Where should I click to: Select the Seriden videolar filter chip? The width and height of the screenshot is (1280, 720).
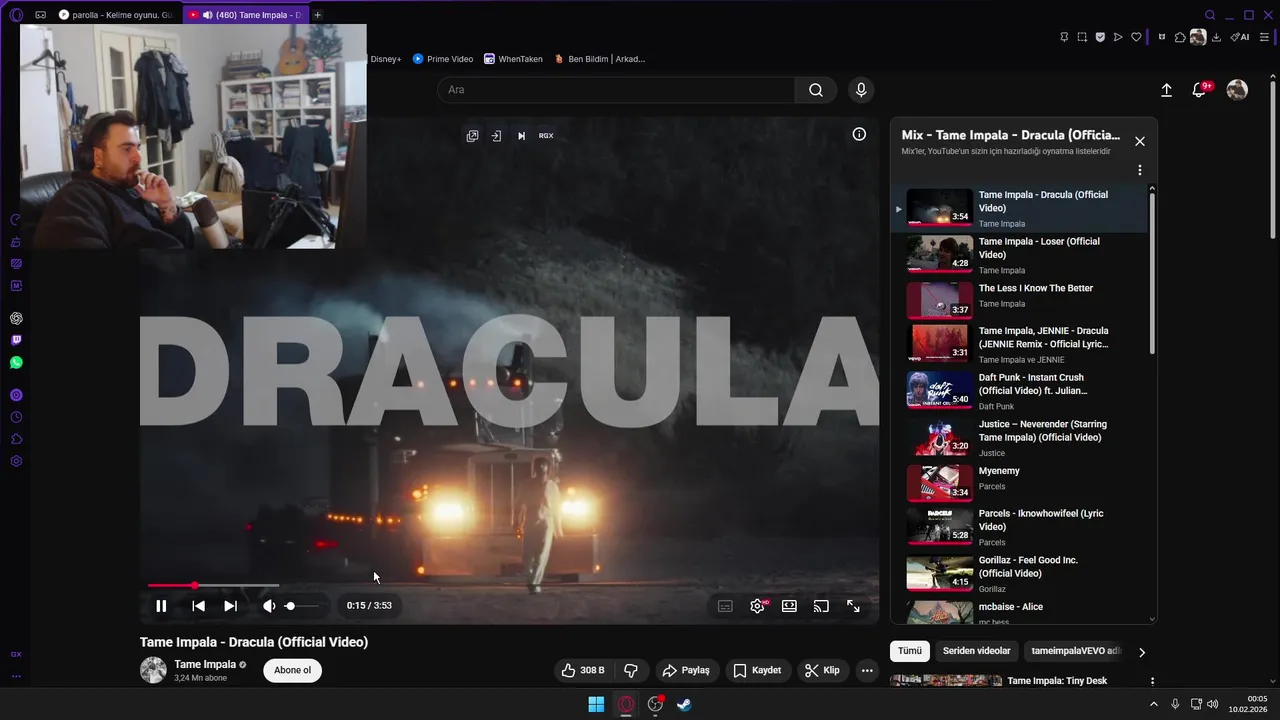[976, 651]
